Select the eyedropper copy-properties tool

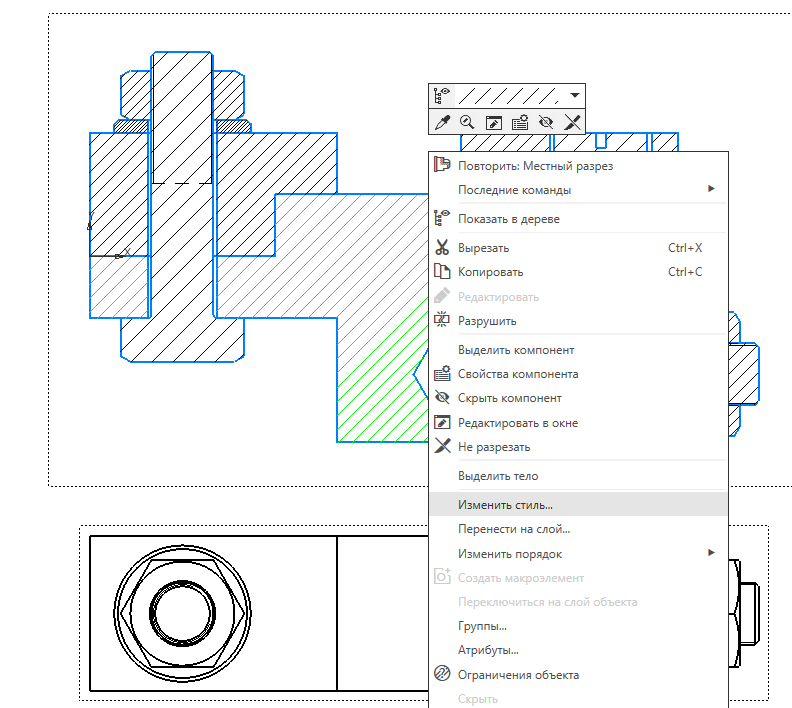pyautogui.click(x=442, y=122)
